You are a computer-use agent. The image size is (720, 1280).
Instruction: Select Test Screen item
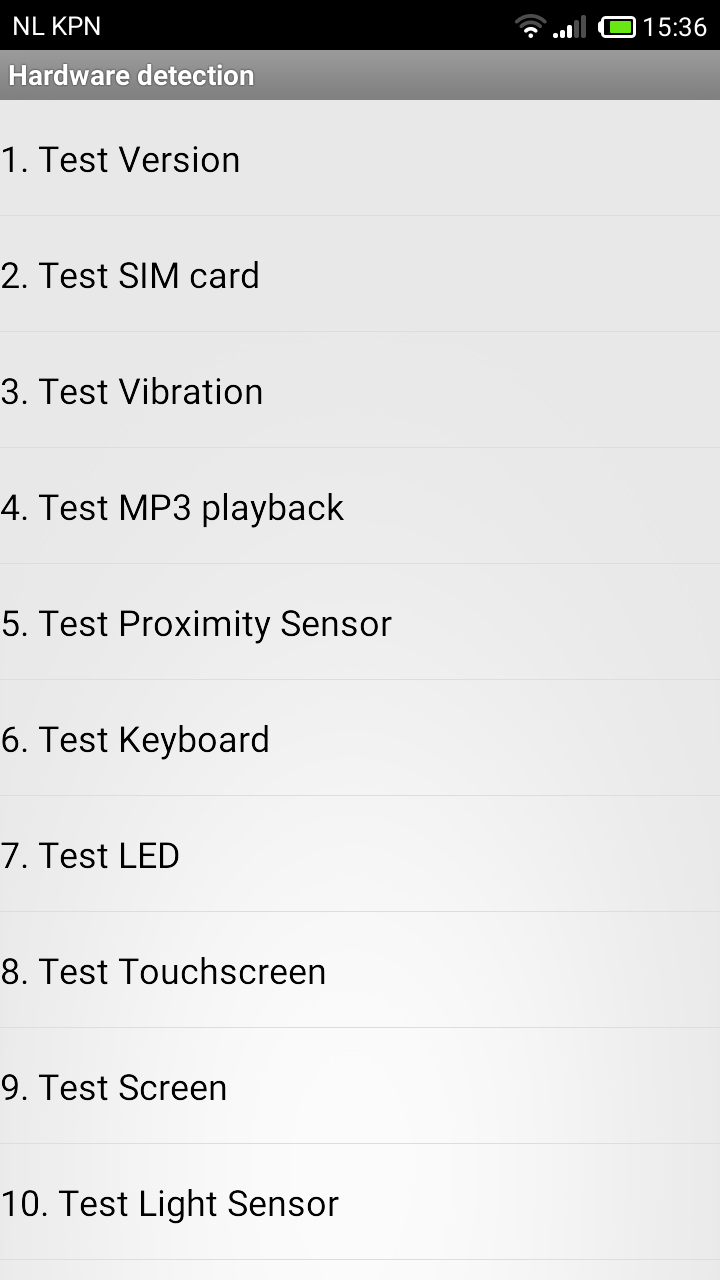360,1086
